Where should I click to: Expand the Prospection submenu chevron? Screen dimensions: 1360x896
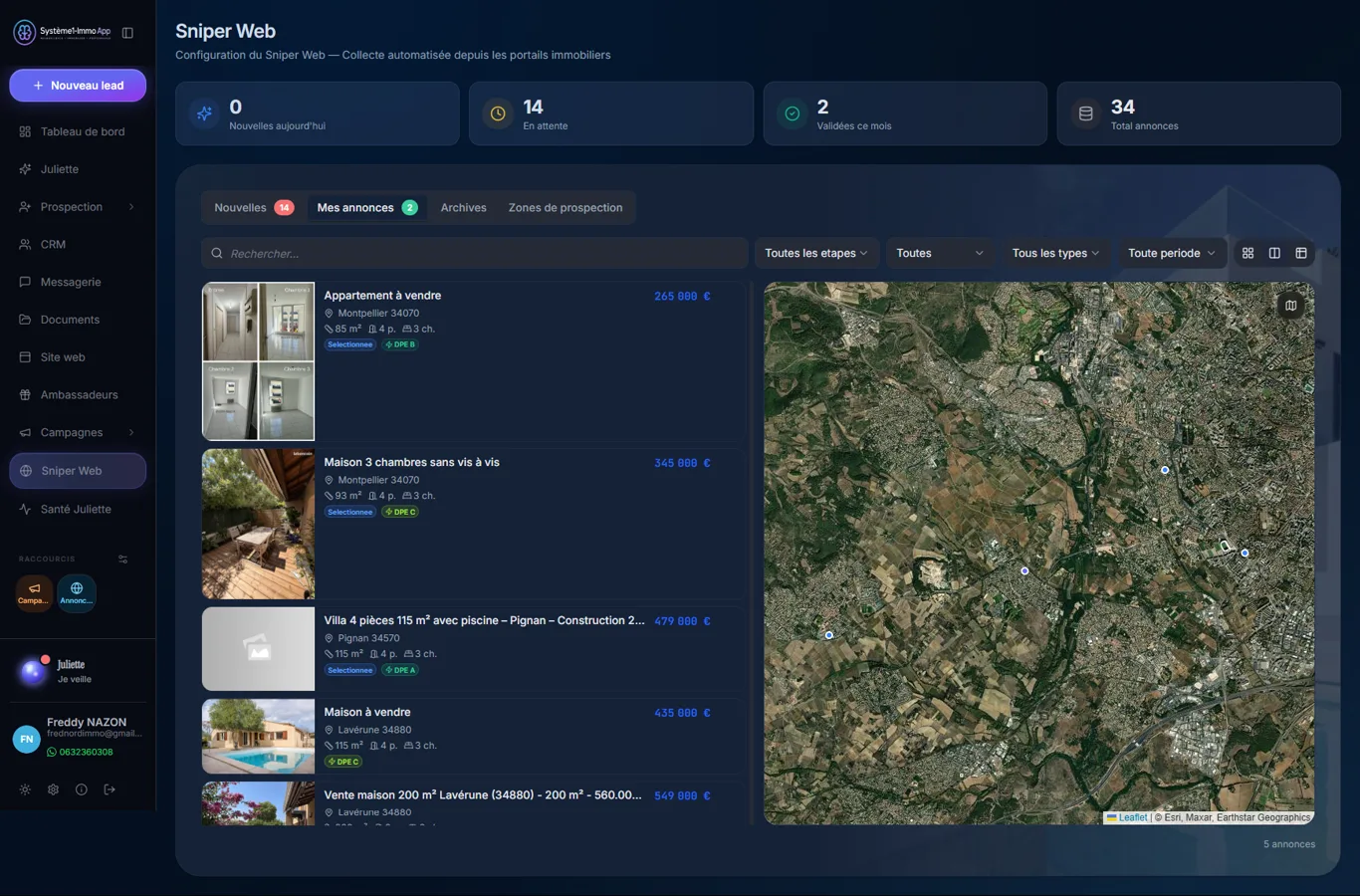(x=131, y=207)
